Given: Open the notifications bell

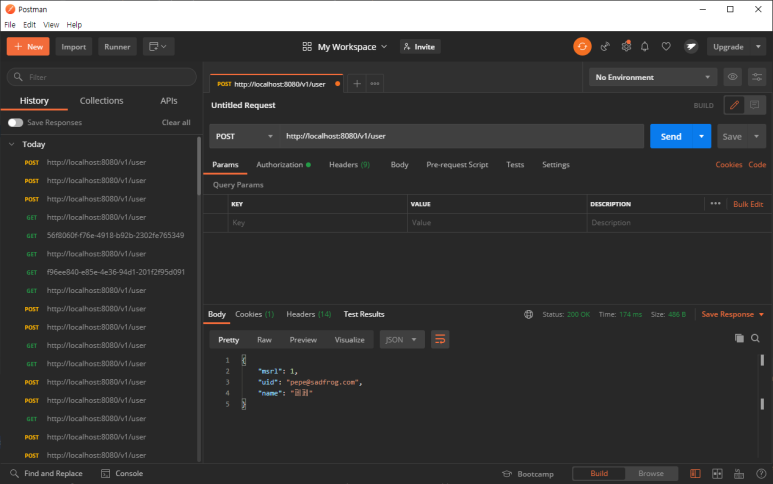Looking at the screenshot, I should (645, 47).
